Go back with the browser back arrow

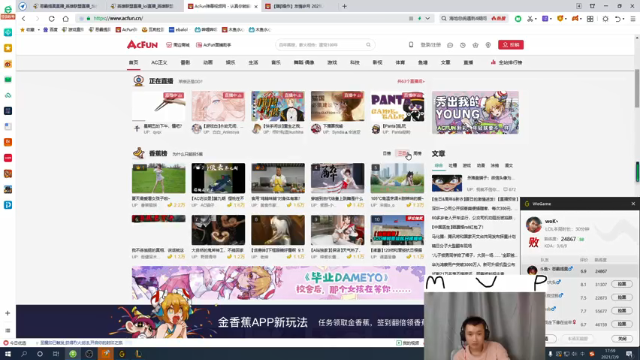24,18
